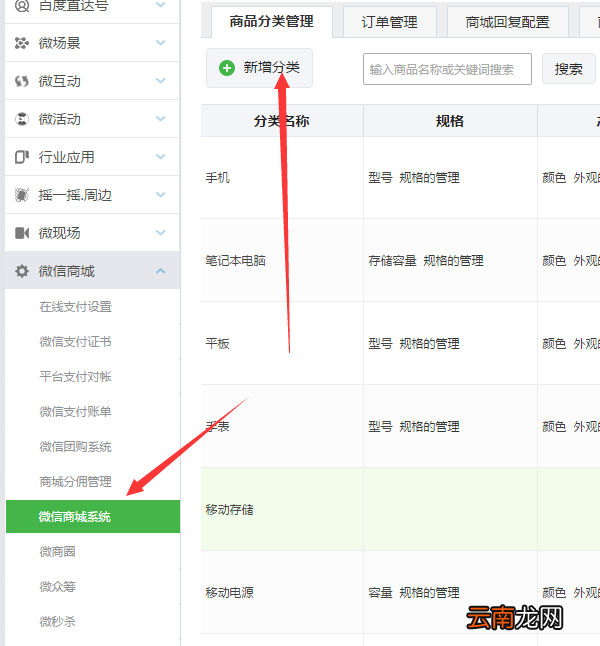Expand the 行业应用 menu chevron
Screen dimensions: 600x646
point(161,157)
